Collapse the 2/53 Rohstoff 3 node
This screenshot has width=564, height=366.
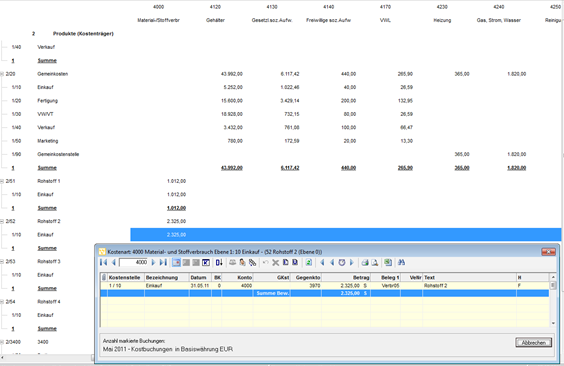tap(2, 262)
